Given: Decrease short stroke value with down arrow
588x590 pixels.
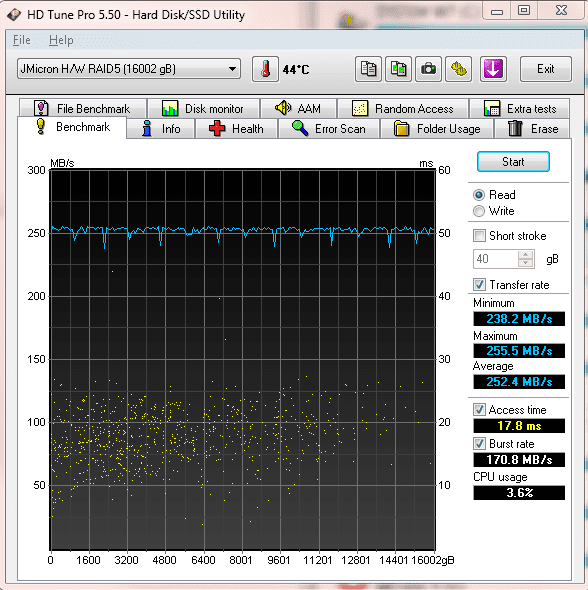Looking at the screenshot, I should 526,263.
